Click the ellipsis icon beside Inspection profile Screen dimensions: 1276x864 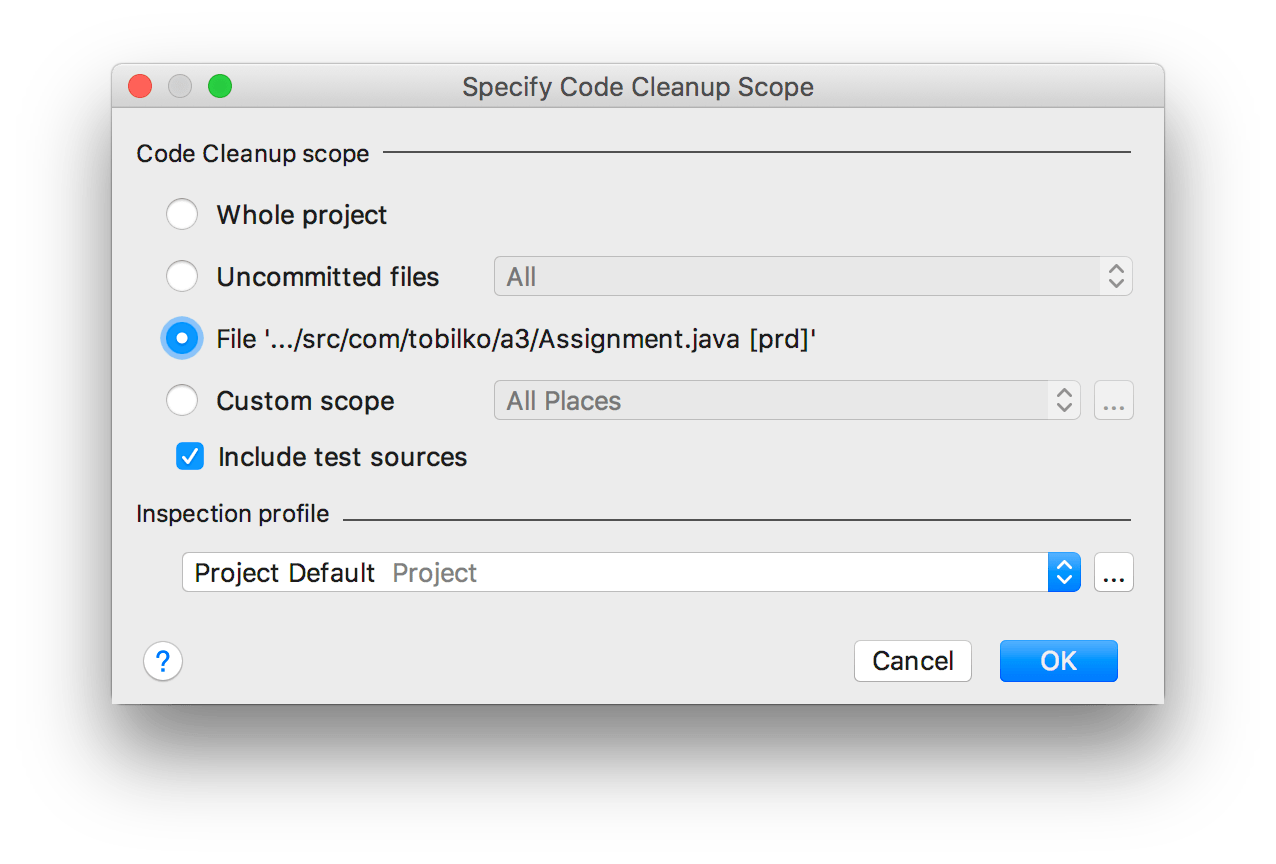click(x=1113, y=572)
